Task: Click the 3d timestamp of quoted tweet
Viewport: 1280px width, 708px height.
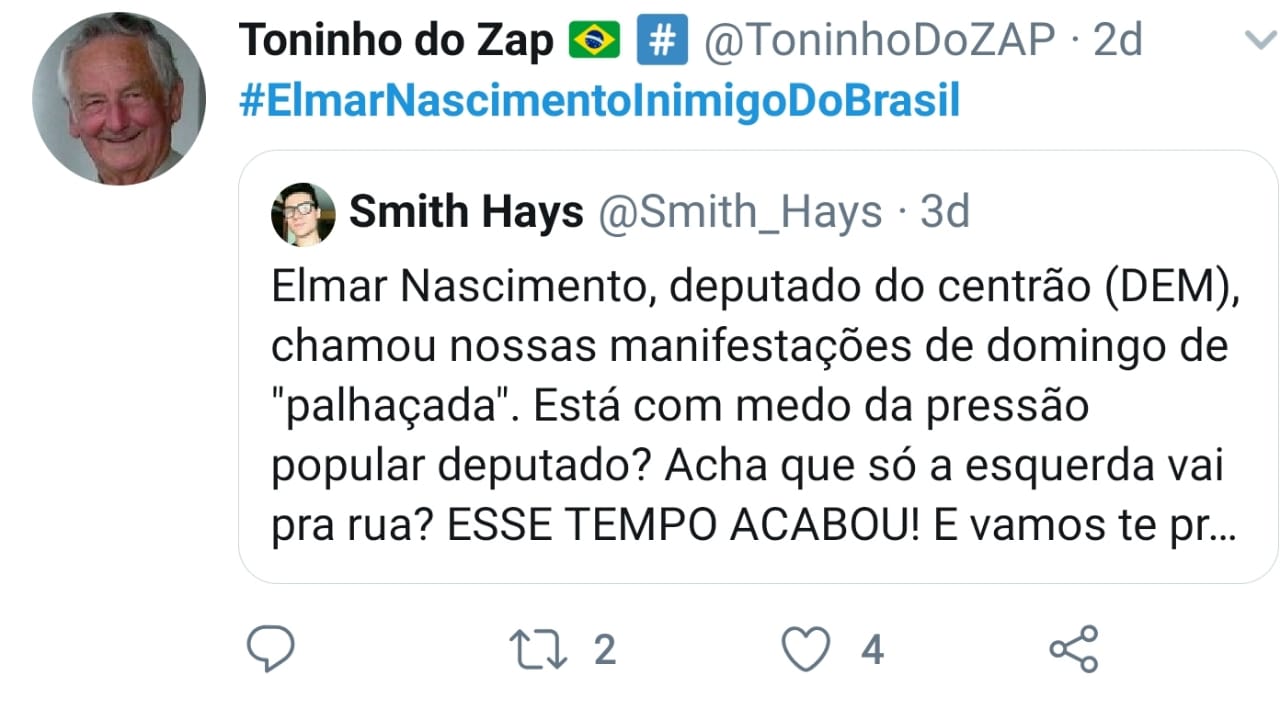Action: (945, 212)
